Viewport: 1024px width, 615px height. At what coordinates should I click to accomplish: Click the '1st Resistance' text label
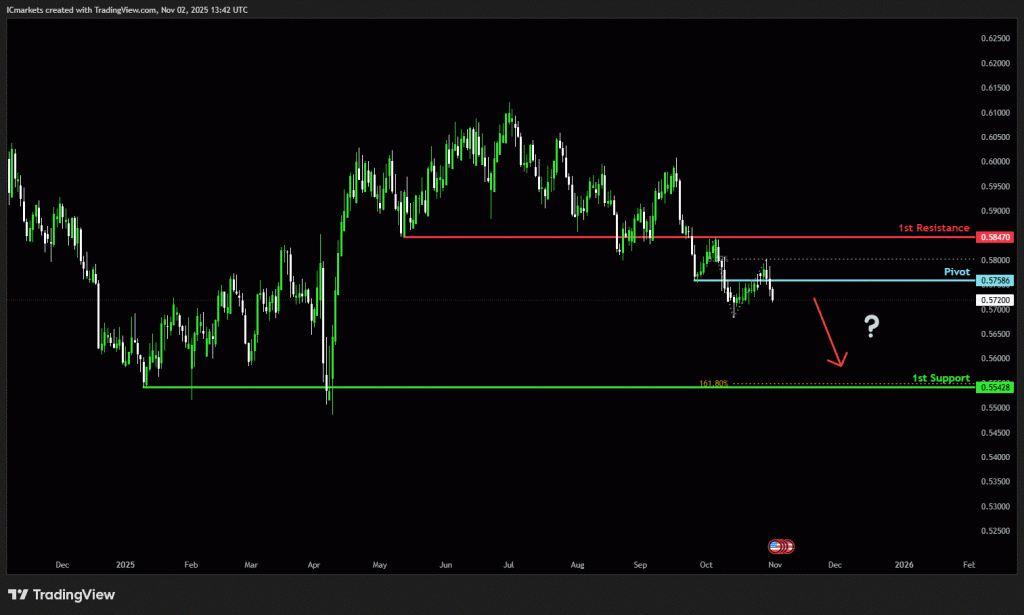click(933, 228)
